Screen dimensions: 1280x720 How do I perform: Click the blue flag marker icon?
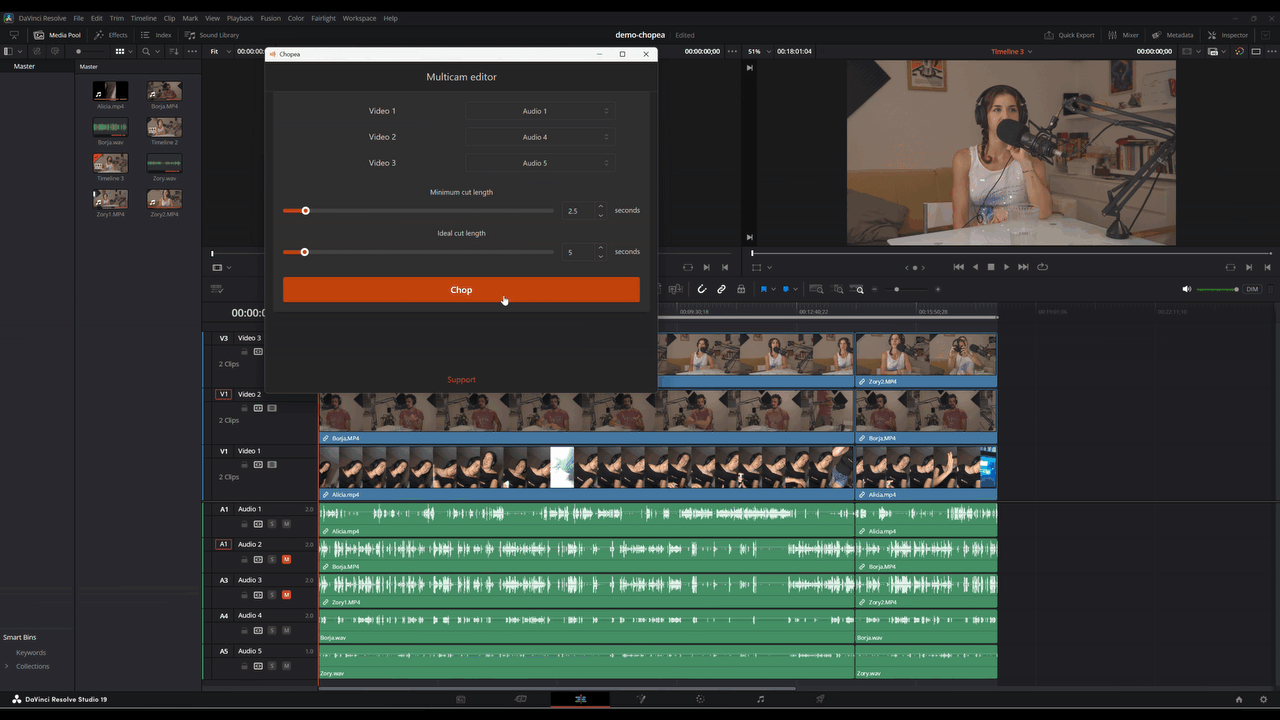[x=763, y=289]
